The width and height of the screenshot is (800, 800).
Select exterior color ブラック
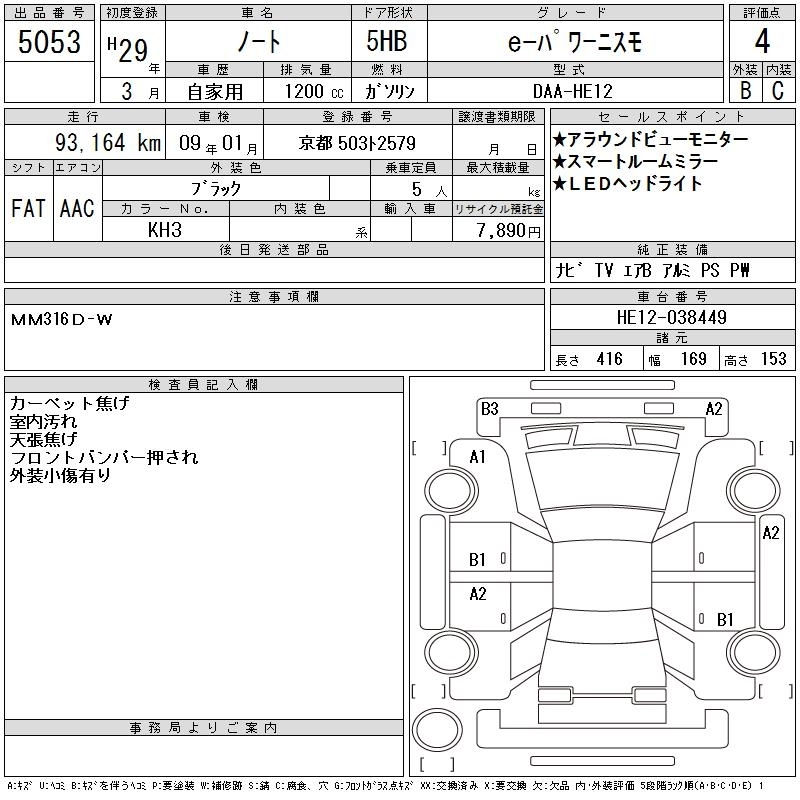pos(216,189)
